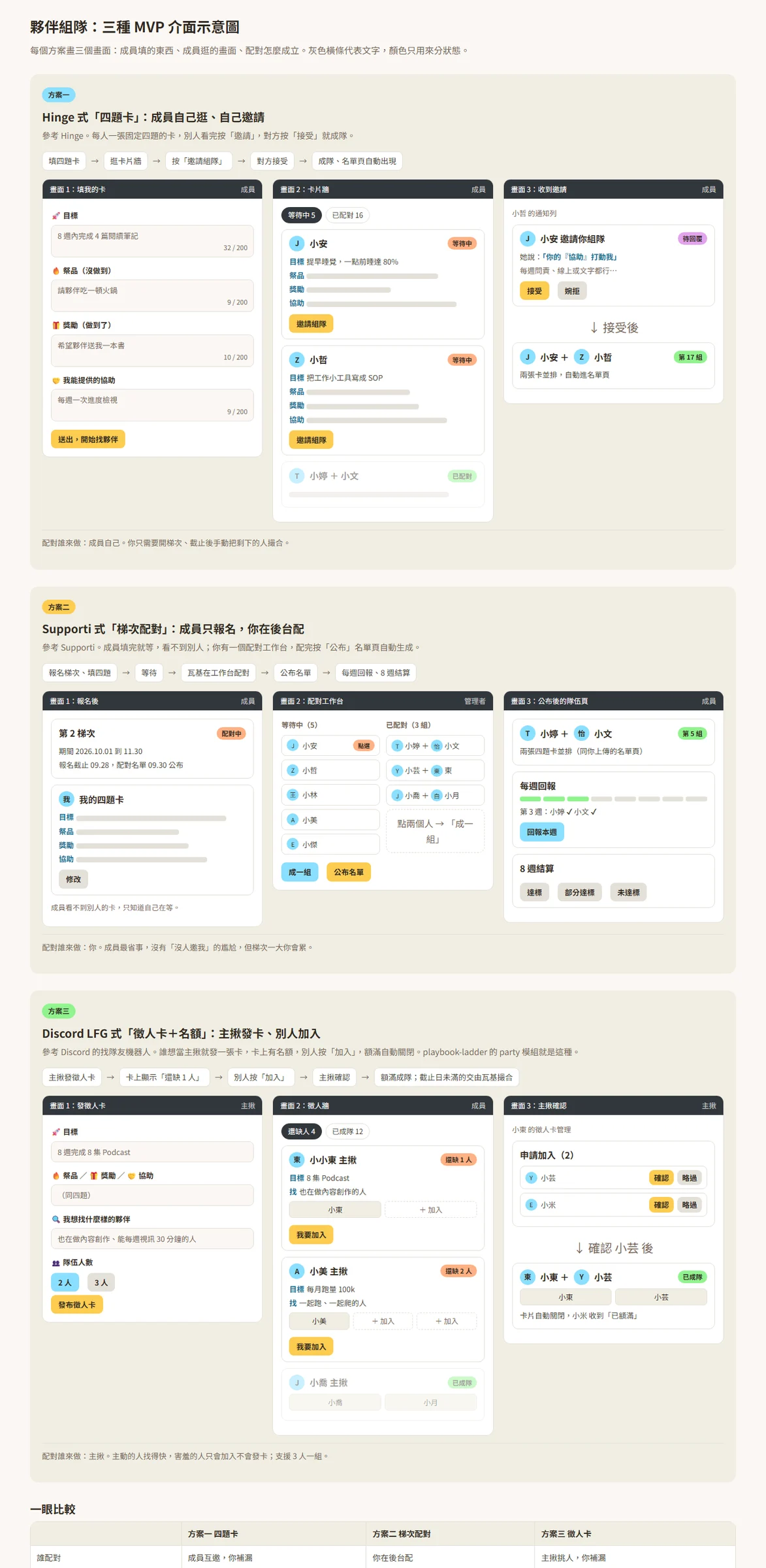This screenshot has width=766, height=1568.
Task: Click the fire icon next to 祭品（沒做到）
Action: click(x=56, y=270)
